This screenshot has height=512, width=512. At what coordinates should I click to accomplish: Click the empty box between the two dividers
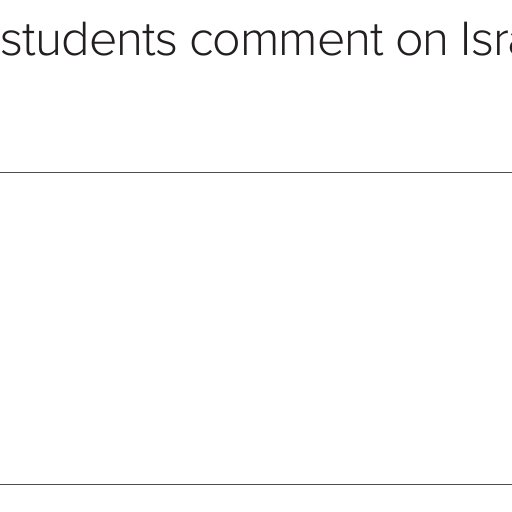click(x=256, y=328)
